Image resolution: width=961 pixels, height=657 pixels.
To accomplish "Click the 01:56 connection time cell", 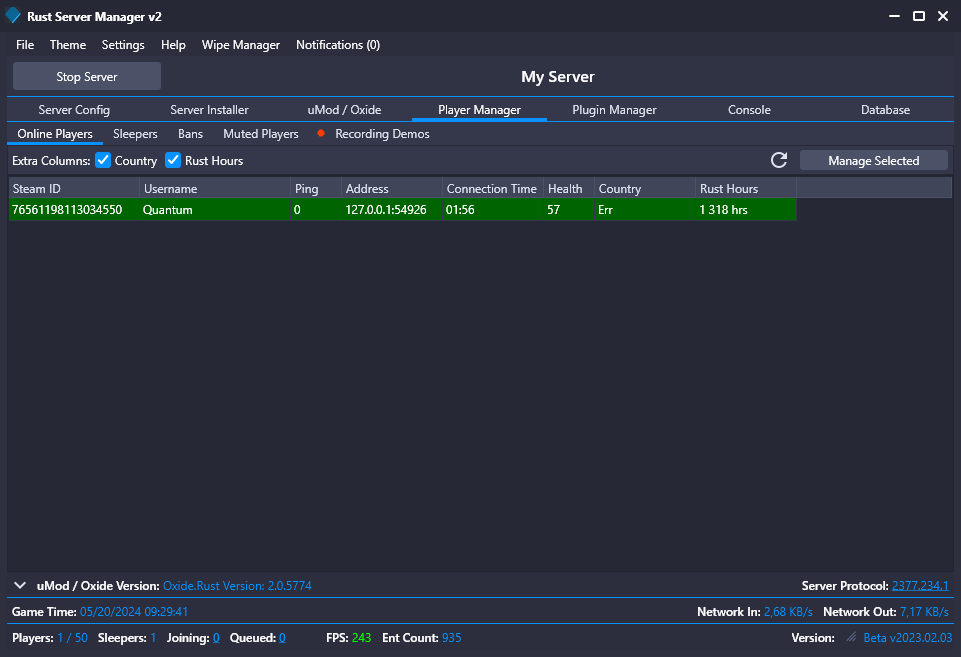I will click(492, 210).
